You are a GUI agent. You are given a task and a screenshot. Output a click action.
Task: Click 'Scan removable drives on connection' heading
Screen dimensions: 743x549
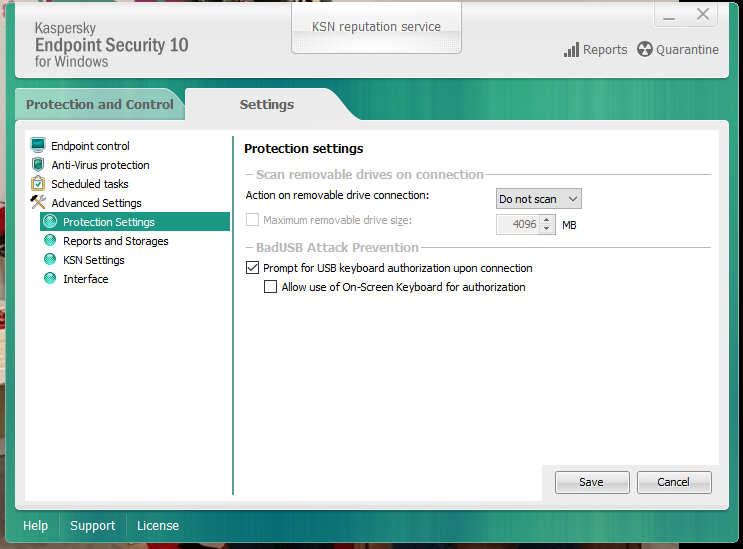pyautogui.click(x=370, y=174)
